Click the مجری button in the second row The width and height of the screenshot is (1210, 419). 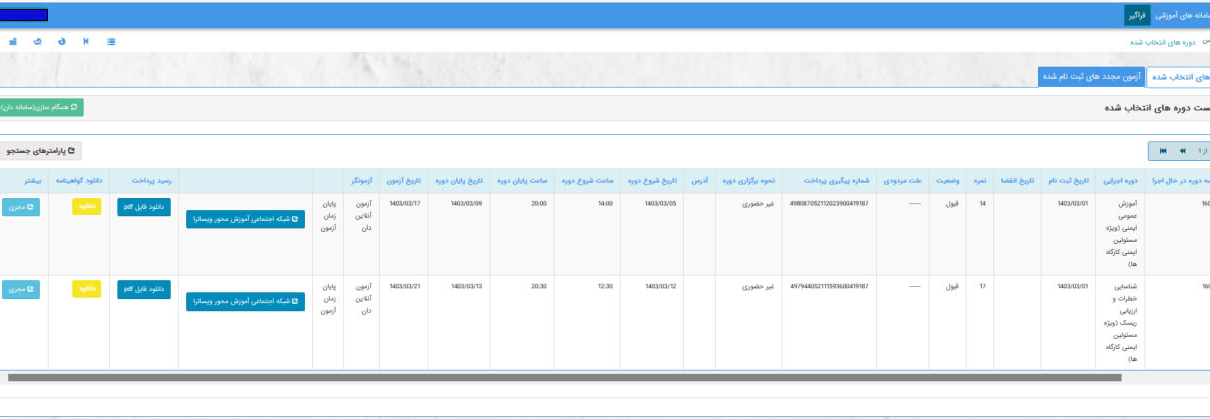point(21,289)
